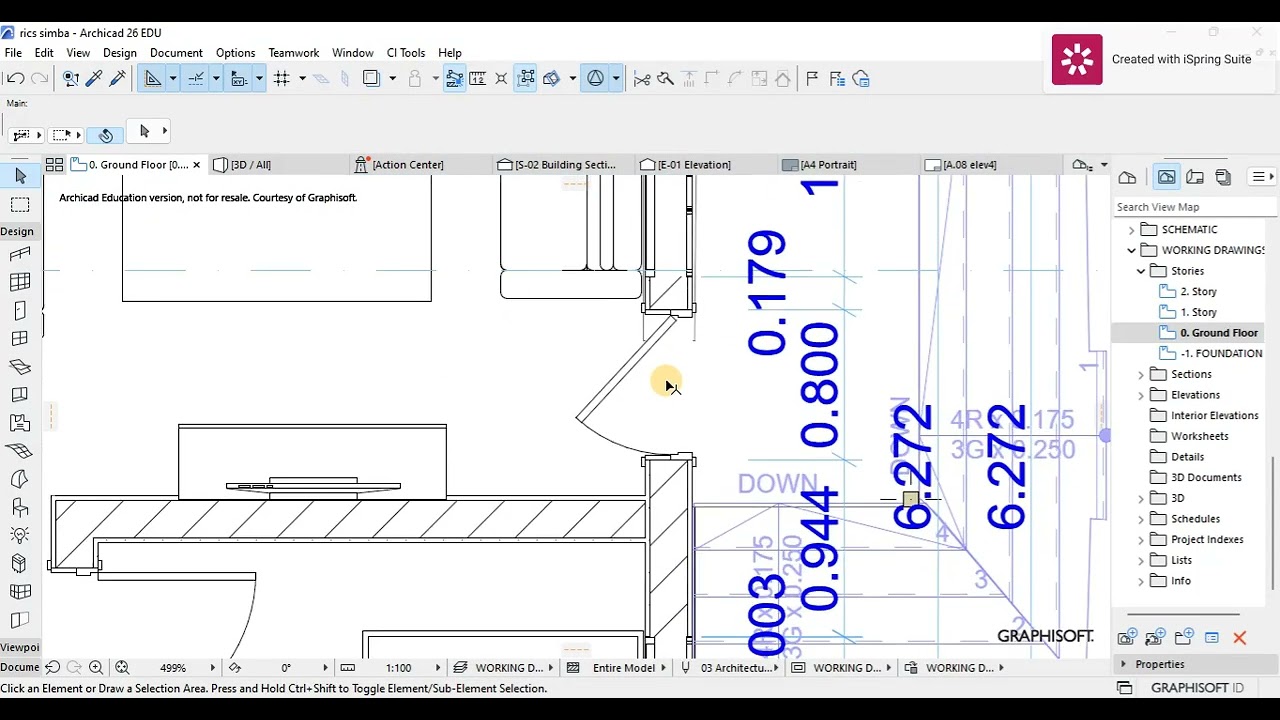
Task: Toggle the Grid Snap icon
Action: [x=282, y=79]
